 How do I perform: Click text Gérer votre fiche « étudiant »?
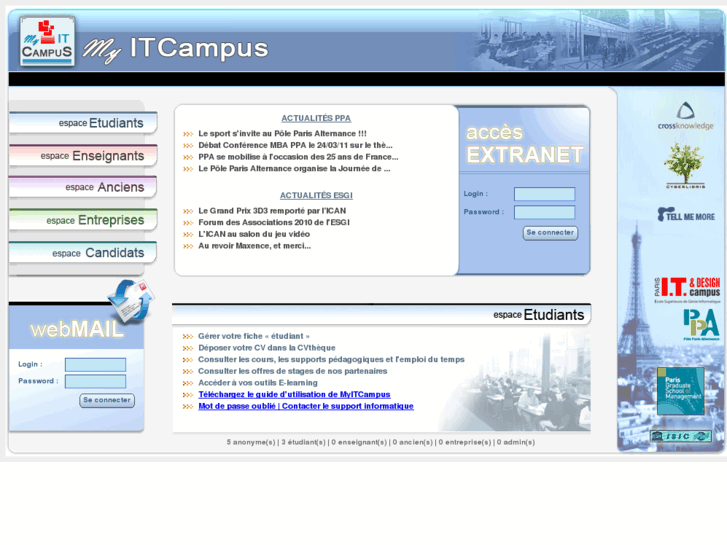pyautogui.click(x=254, y=336)
